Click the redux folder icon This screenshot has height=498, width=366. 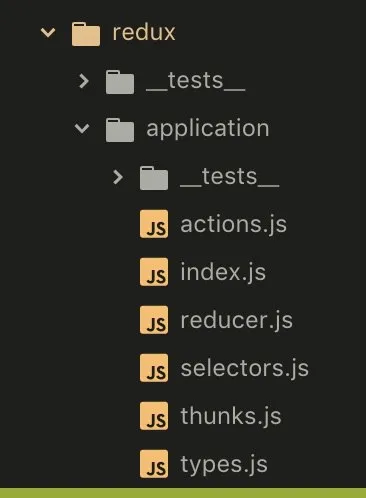click(86, 34)
